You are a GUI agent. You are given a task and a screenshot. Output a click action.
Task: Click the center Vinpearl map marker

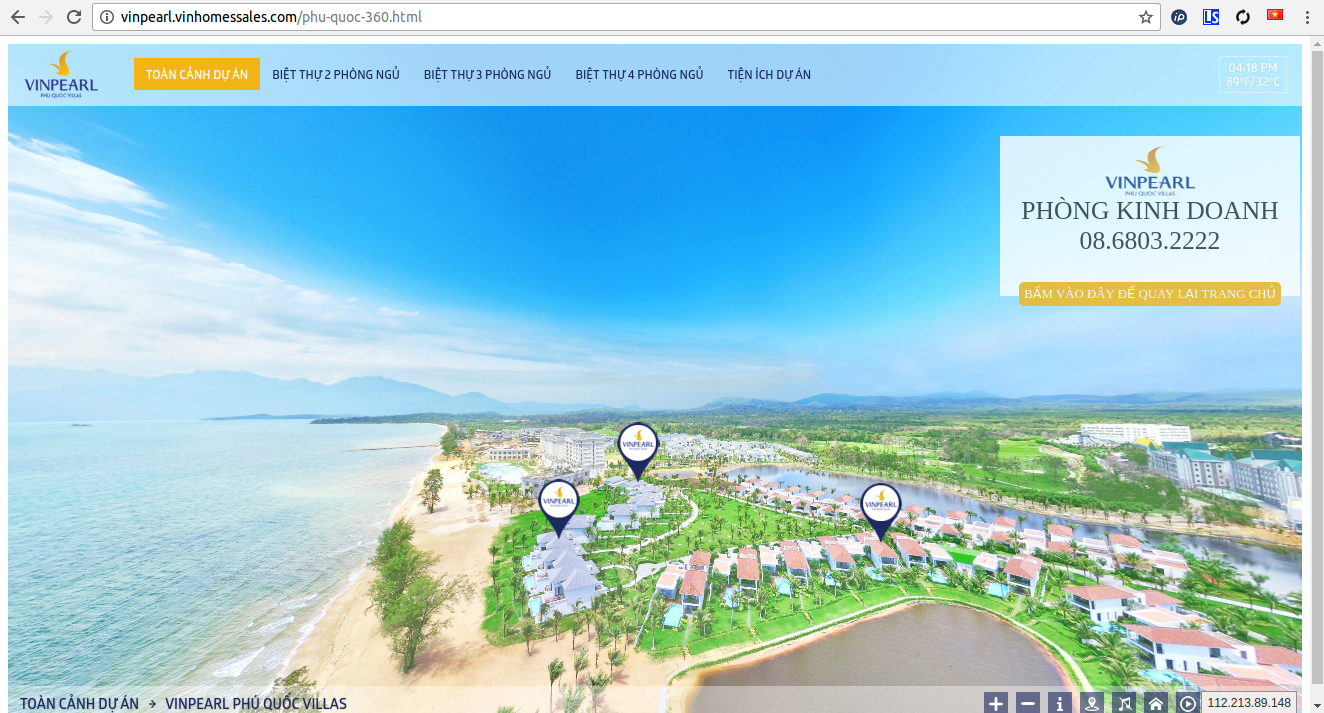click(x=638, y=449)
